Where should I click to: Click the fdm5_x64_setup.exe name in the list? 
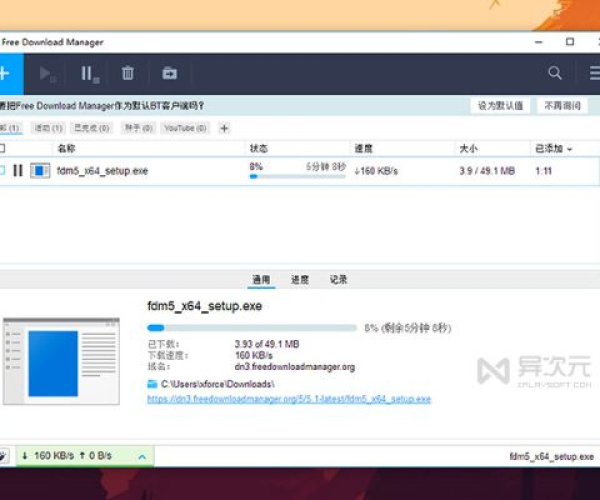click(102, 171)
